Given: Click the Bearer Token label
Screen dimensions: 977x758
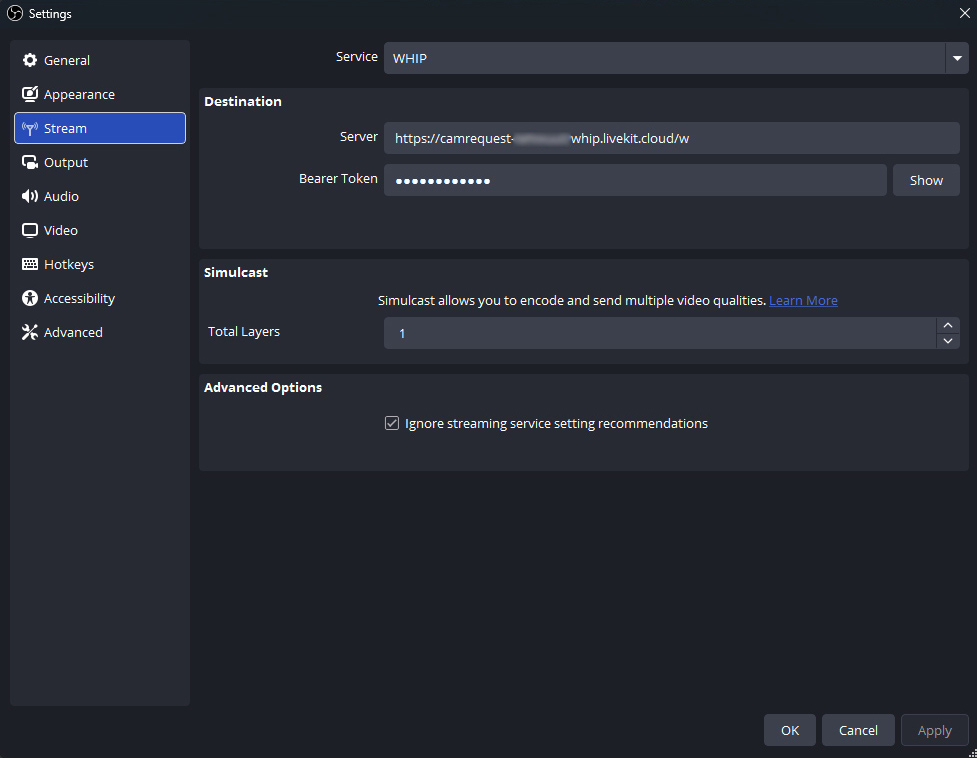Looking at the screenshot, I should [338, 179].
